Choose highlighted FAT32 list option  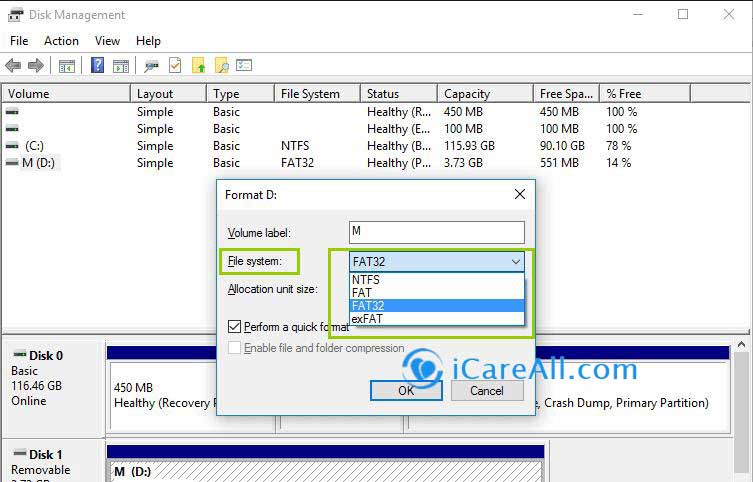[437, 305]
